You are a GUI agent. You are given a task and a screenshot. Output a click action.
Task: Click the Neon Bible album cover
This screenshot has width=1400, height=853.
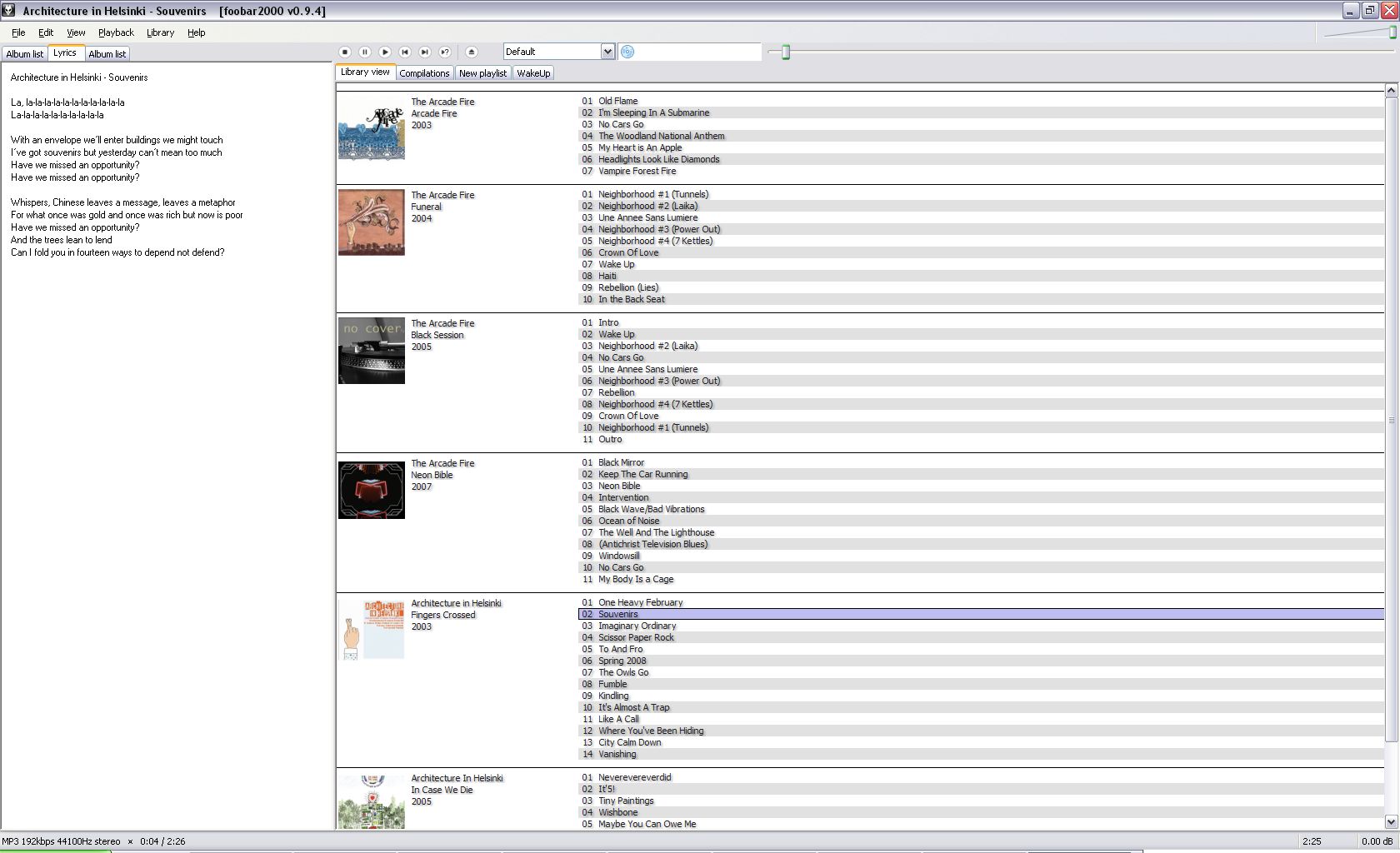[x=372, y=491]
